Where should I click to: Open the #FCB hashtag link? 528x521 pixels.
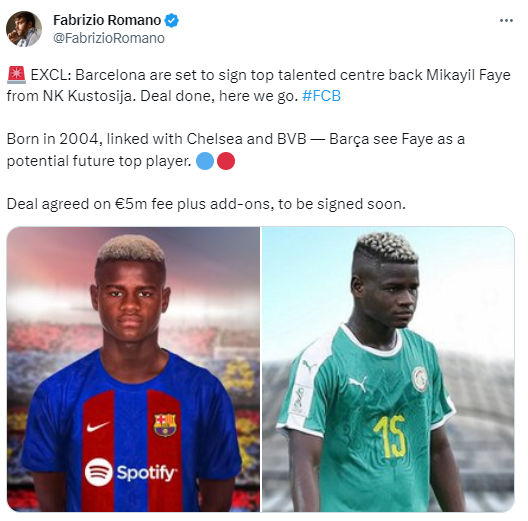(x=322, y=96)
